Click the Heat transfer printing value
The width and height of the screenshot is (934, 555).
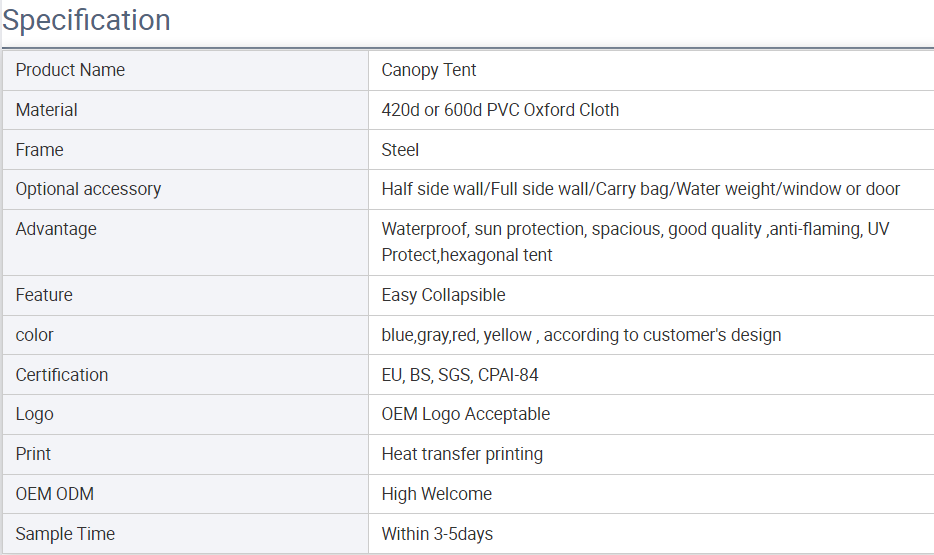click(462, 454)
